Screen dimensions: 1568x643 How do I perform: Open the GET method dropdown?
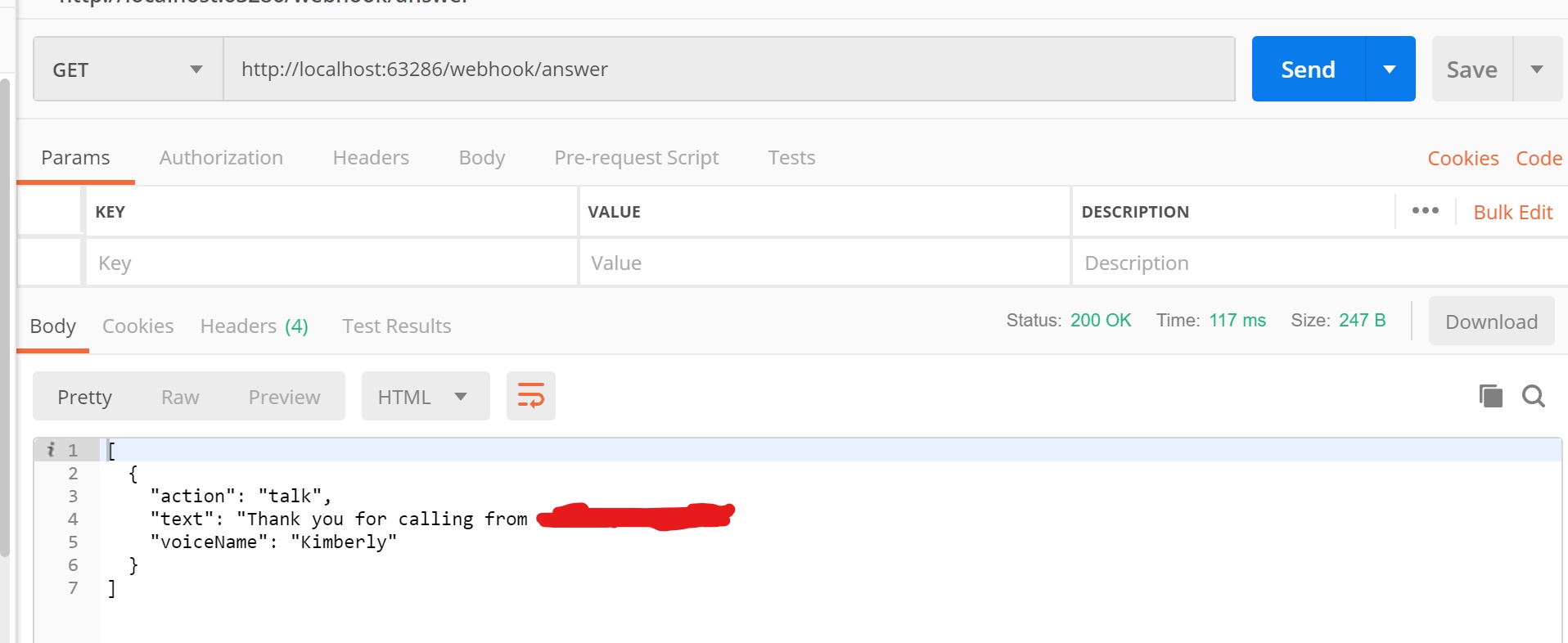click(128, 70)
